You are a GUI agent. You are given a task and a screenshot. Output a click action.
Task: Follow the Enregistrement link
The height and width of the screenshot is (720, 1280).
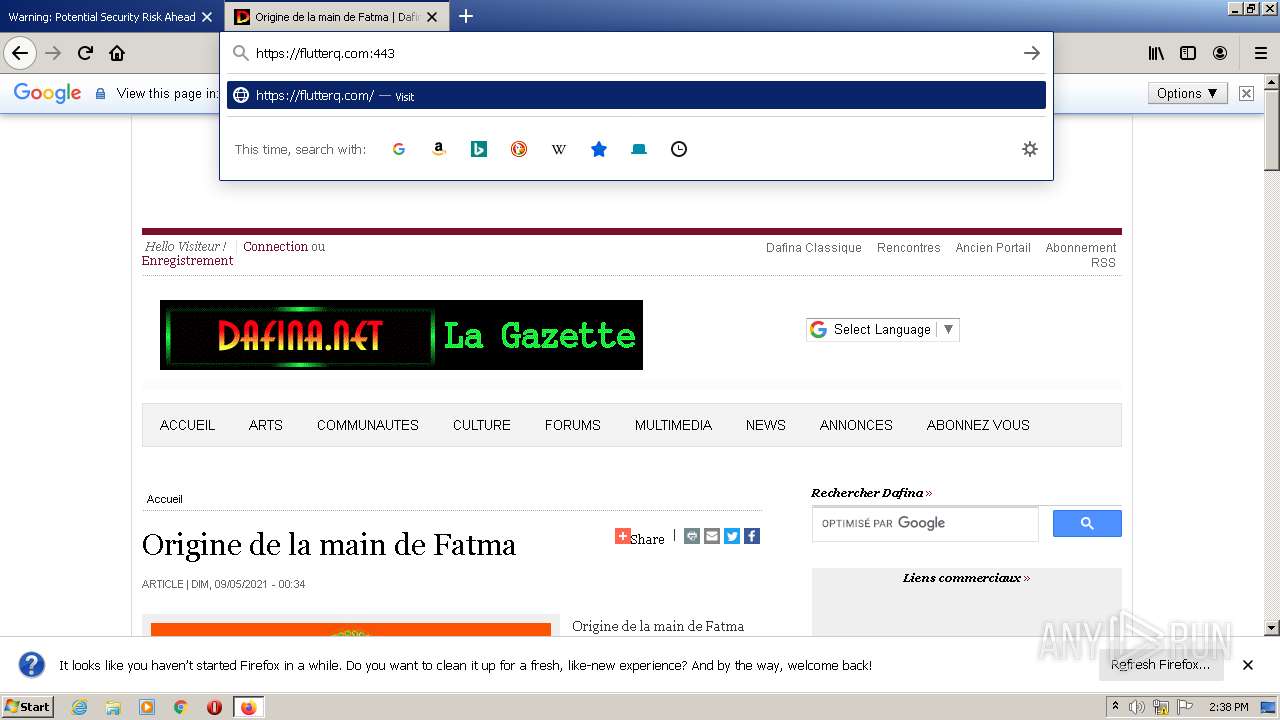pos(187,260)
